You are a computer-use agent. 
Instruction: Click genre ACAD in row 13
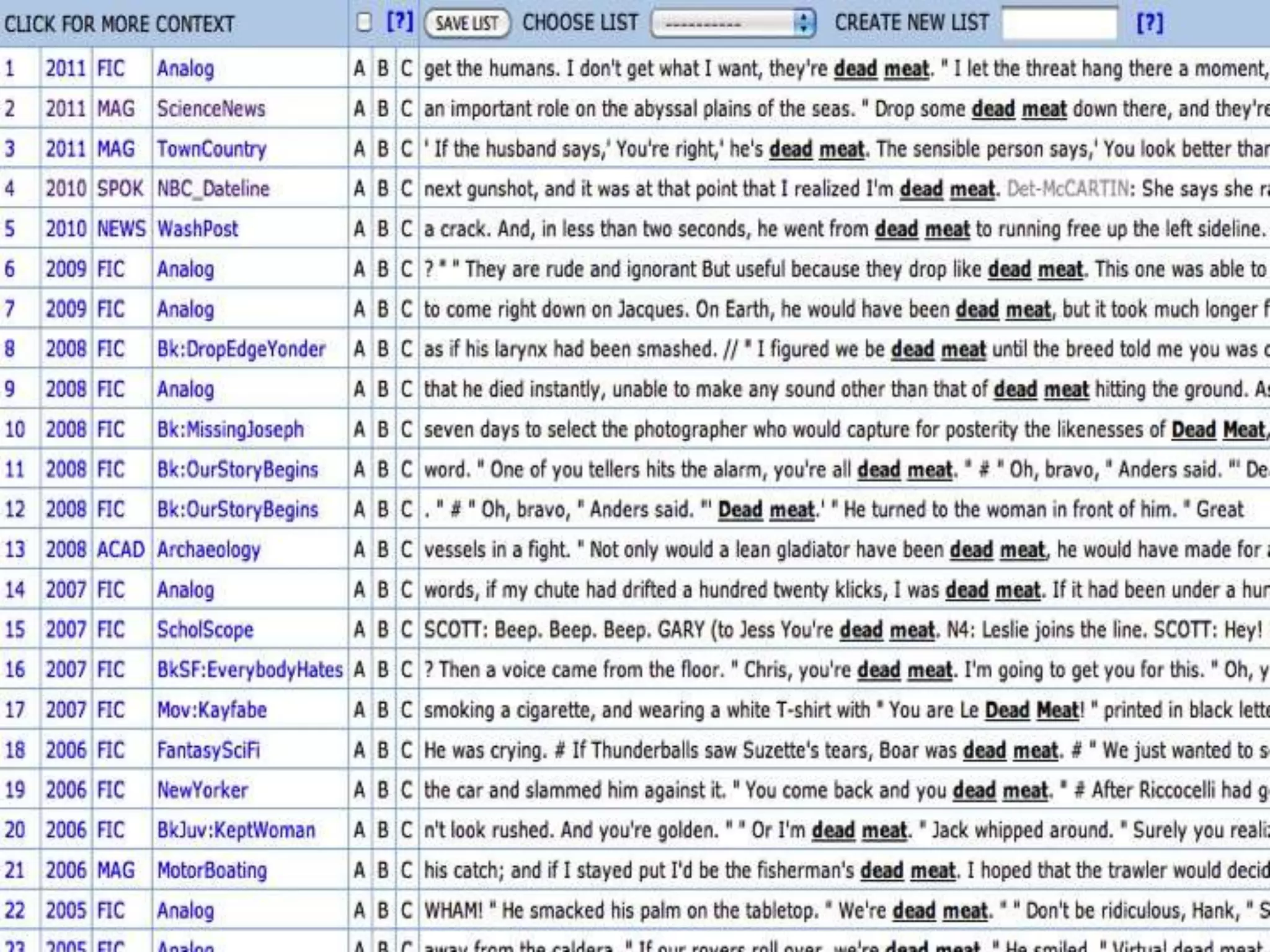click(x=121, y=550)
